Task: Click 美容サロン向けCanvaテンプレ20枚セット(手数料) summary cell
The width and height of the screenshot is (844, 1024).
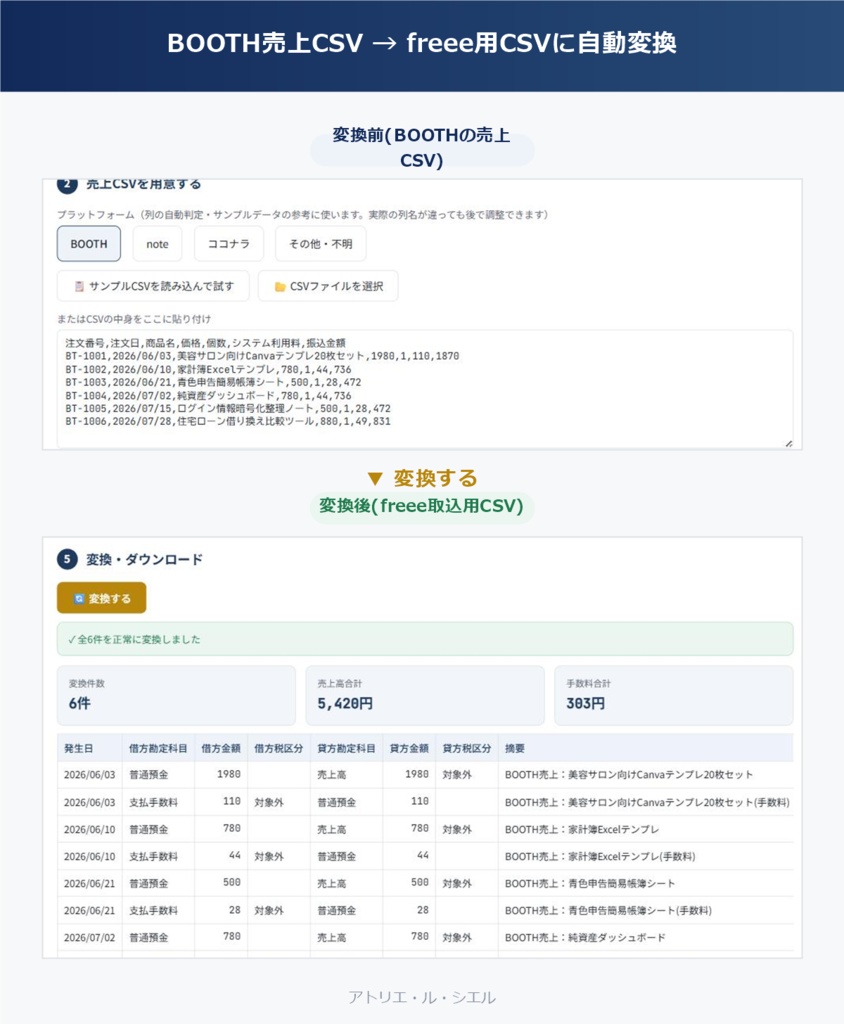Action: tap(647, 802)
